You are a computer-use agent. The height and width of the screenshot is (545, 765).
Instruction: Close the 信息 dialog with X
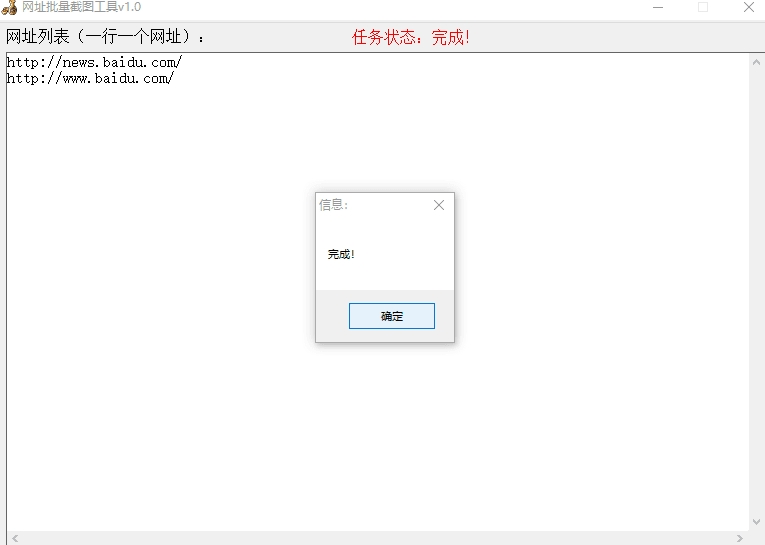point(439,205)
